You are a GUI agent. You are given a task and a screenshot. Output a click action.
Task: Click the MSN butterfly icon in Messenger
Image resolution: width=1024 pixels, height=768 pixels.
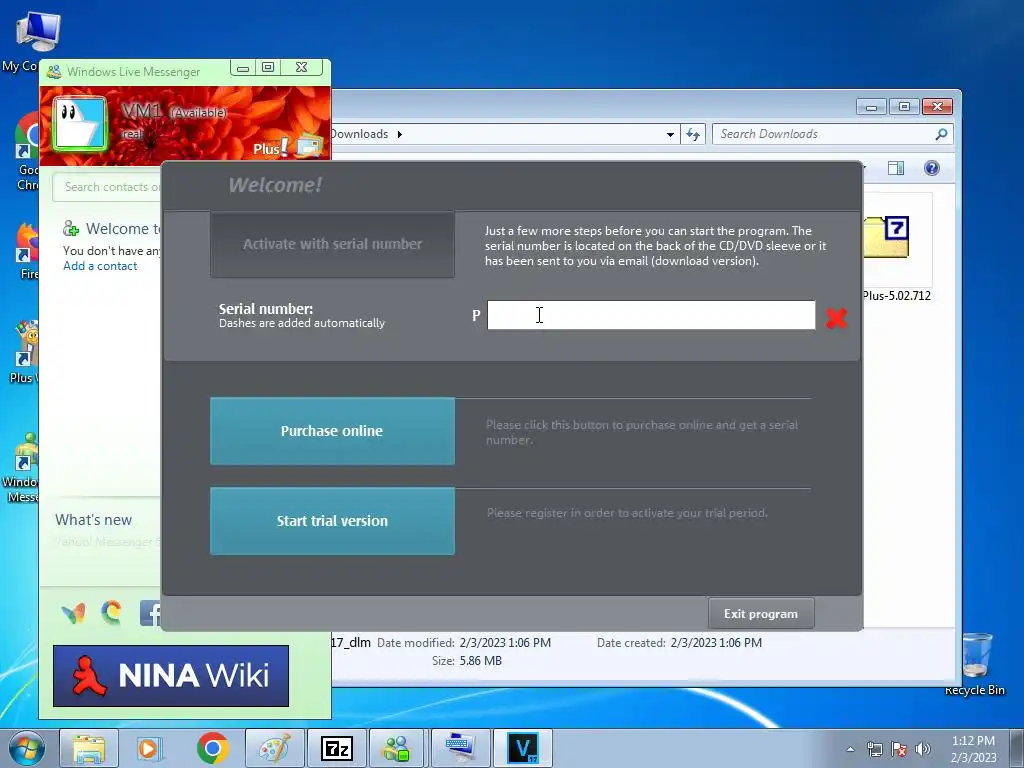[73, 613]
